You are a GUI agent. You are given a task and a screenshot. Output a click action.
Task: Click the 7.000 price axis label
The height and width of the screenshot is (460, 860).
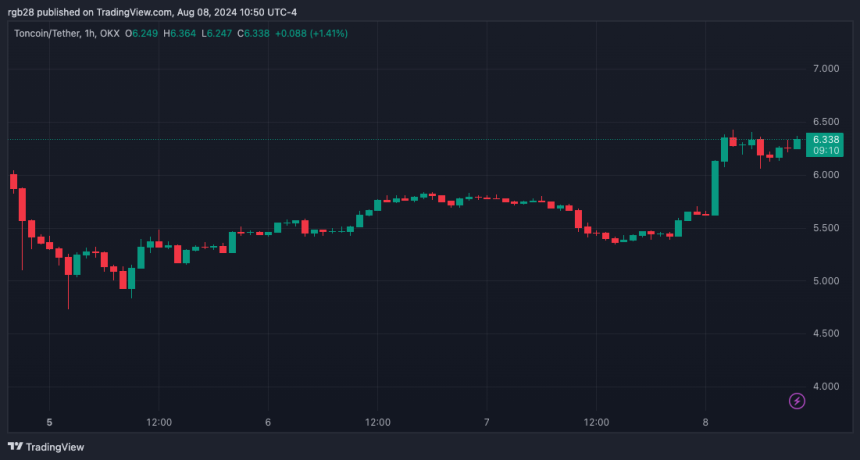(x=826, y=69)
